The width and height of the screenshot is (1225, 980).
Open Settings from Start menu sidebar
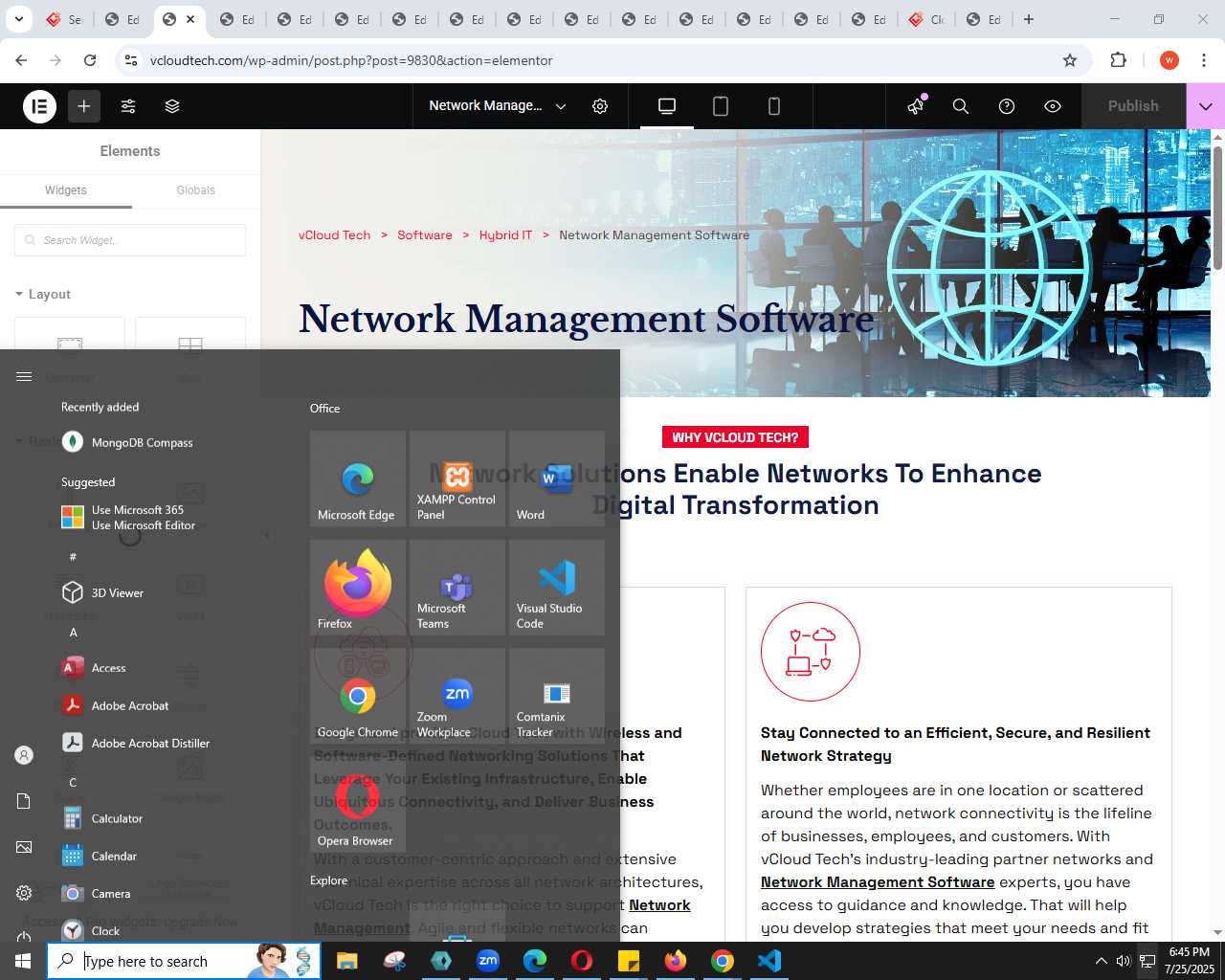pos(24,893)
